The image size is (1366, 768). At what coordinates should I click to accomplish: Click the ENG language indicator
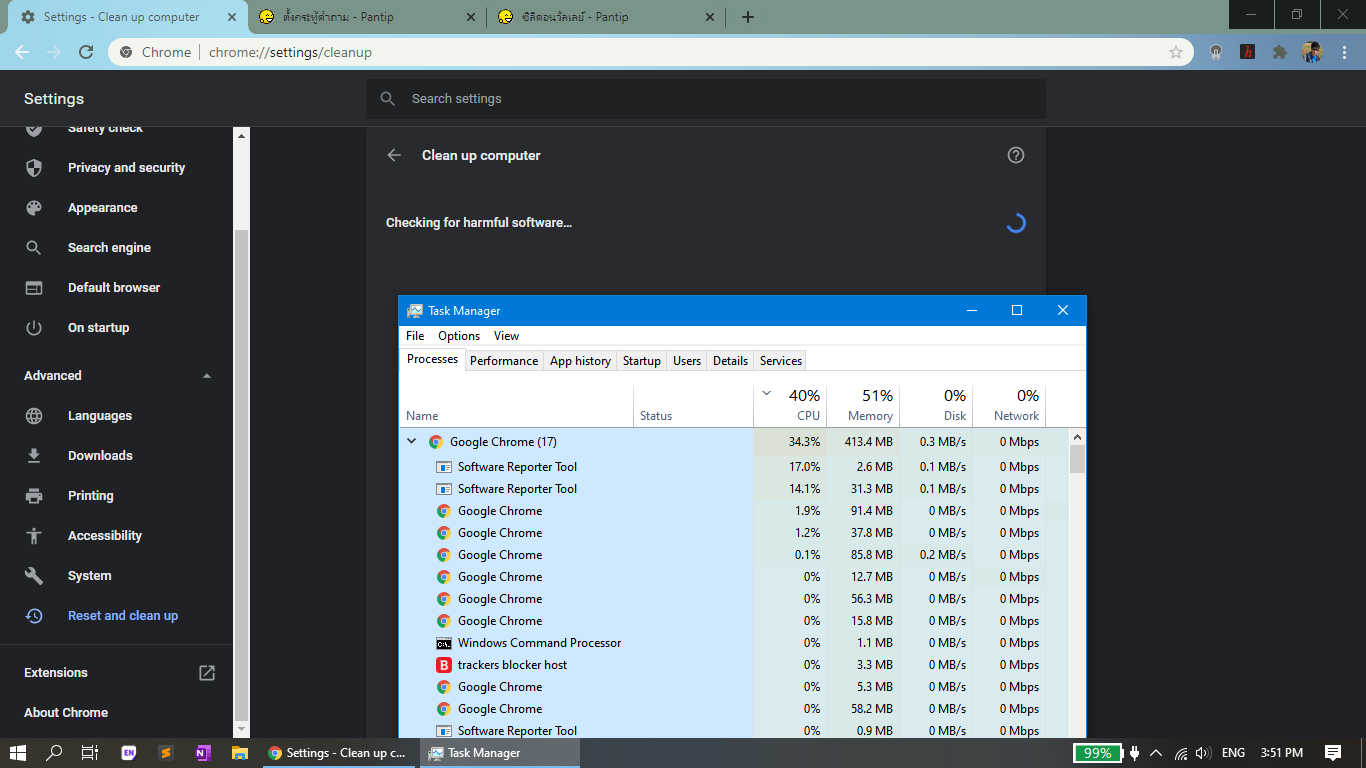click(1233, 753)
